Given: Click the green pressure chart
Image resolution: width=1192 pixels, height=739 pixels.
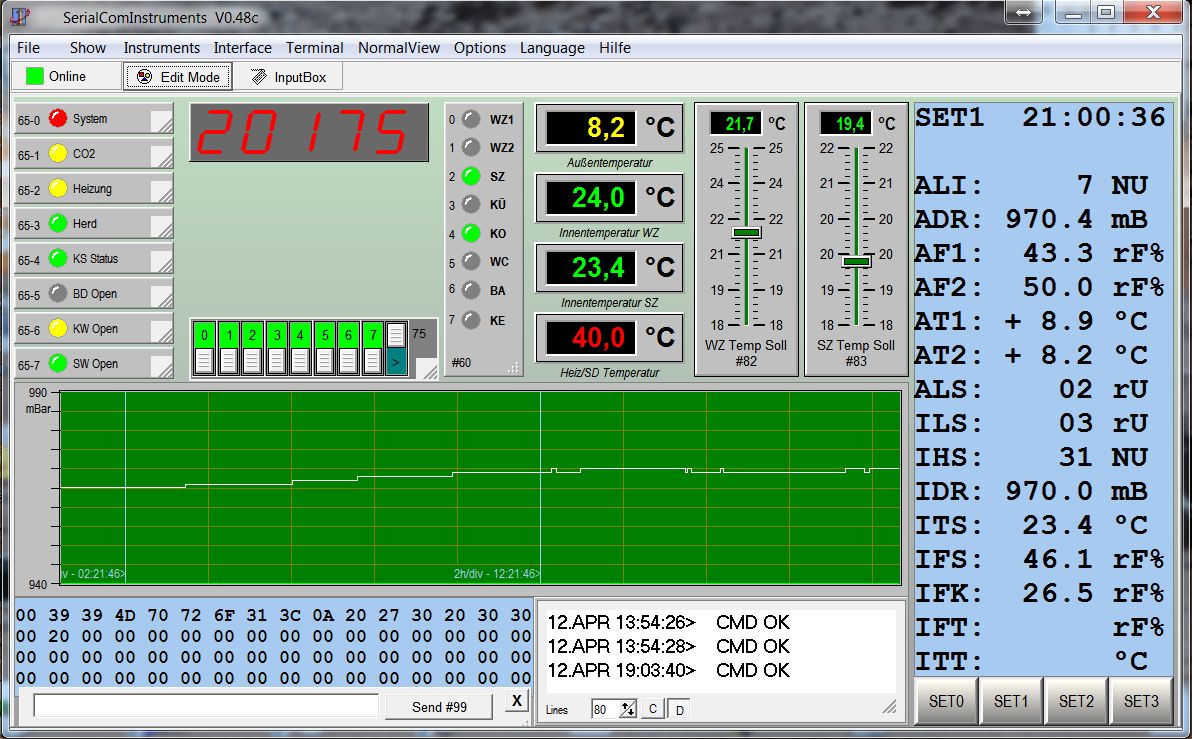Looking at the screenshot, I should pos(480,487).
